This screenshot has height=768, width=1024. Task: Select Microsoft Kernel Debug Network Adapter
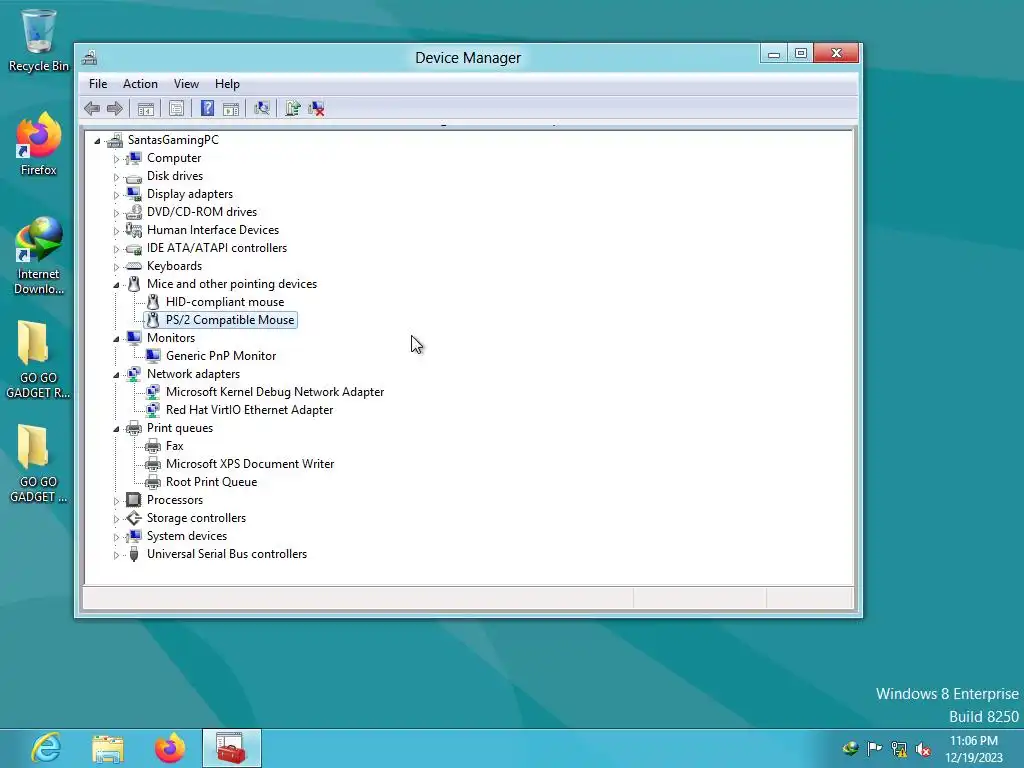click(275, 392)
